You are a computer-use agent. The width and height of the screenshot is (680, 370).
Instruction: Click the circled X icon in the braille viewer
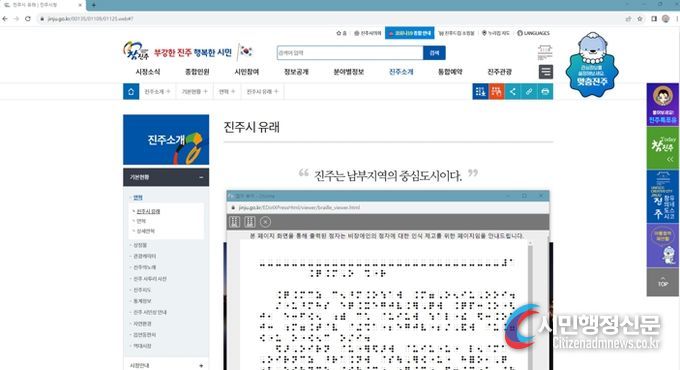pos(265,222)
